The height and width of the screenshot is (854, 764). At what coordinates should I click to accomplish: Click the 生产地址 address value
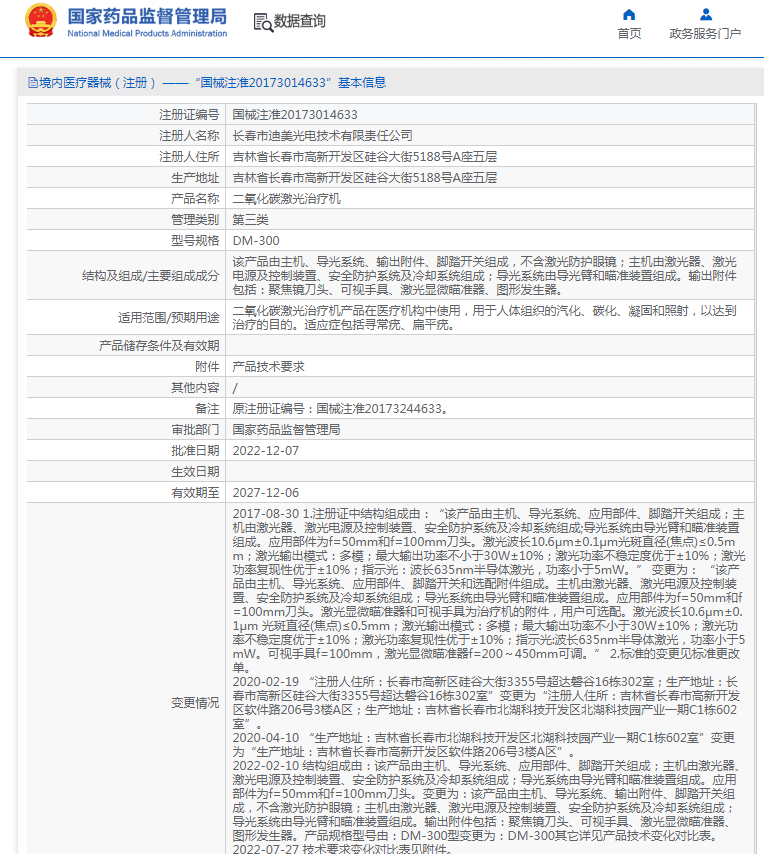365,178
